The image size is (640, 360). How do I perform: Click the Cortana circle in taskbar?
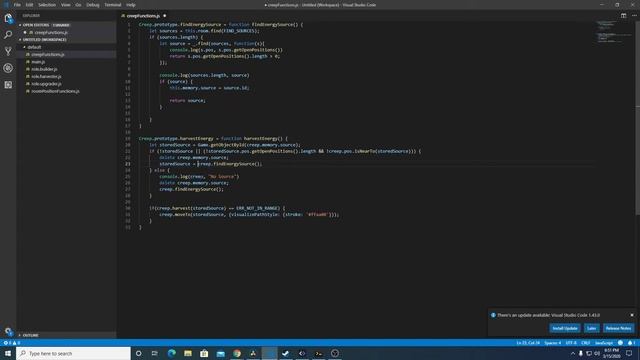point(138,353)
